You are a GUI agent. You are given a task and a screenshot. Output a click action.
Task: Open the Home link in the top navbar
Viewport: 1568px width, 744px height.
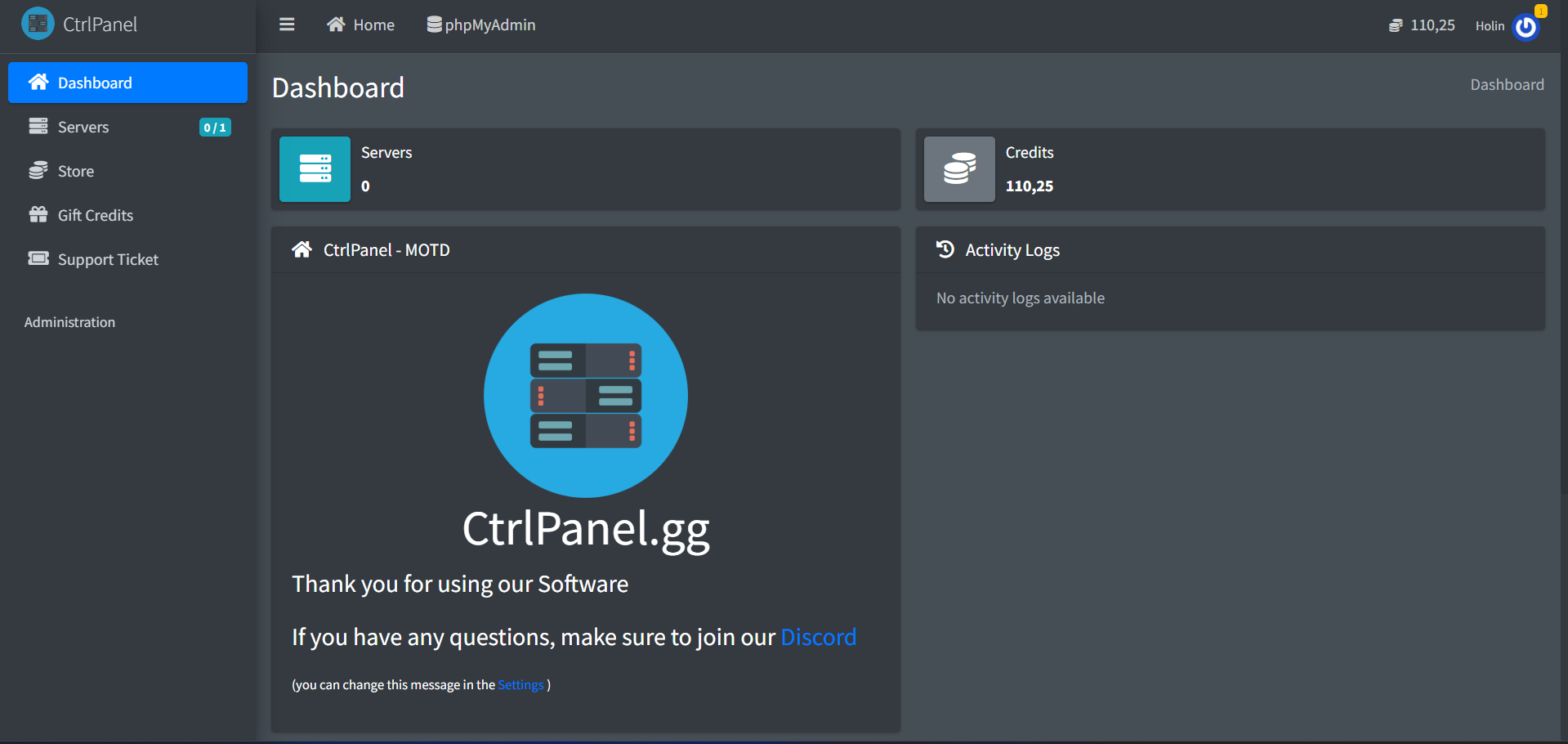click(360, 25)
